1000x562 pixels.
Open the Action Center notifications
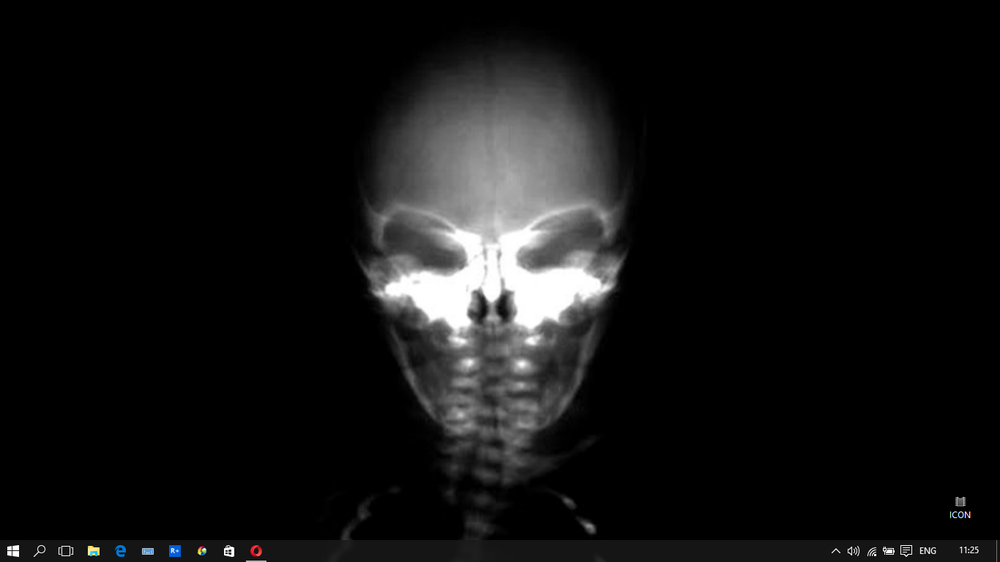tap(906, 551)
